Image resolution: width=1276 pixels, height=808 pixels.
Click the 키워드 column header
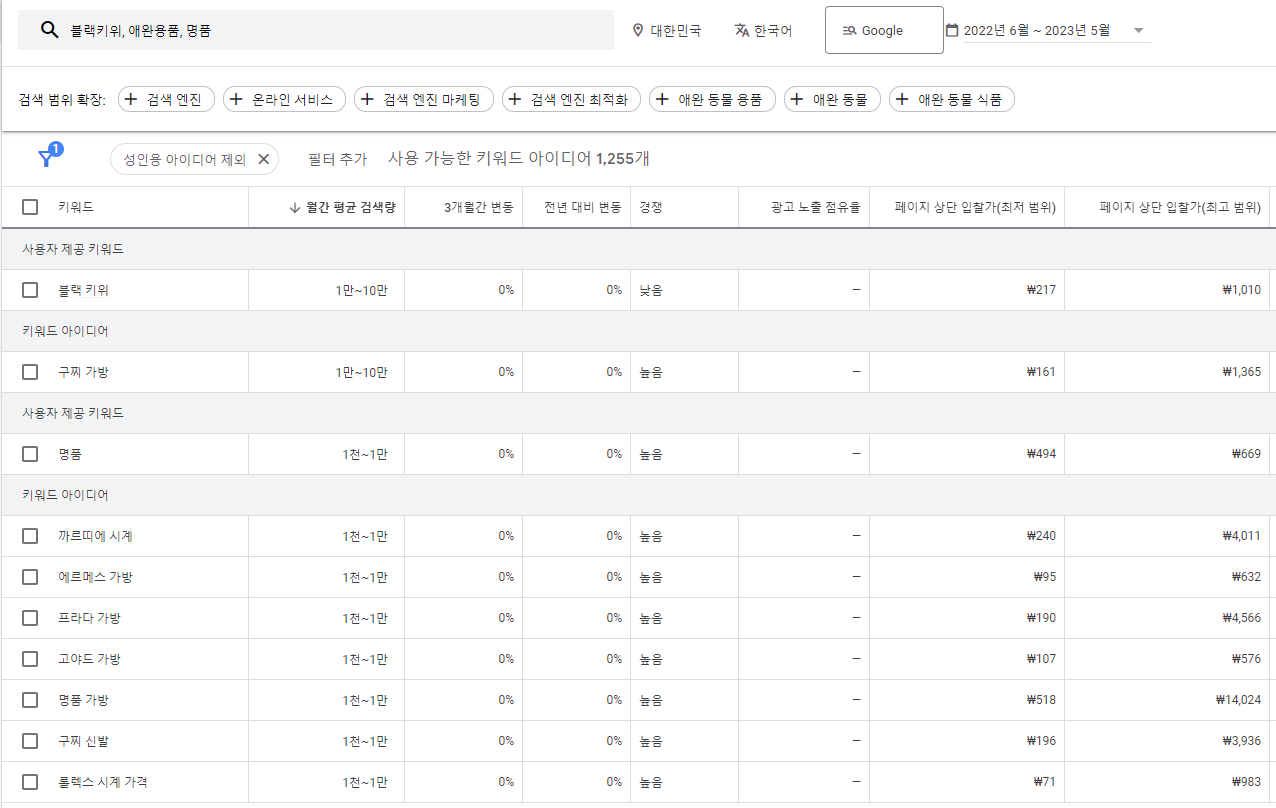(x=76, y=207)
